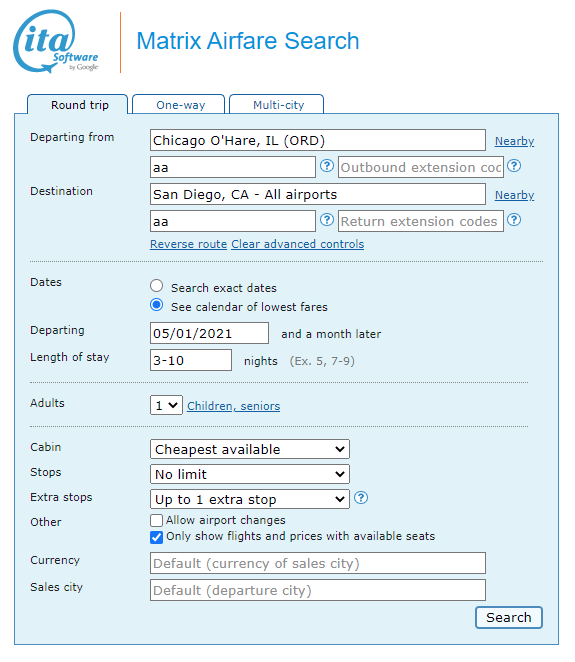This screenshot has width=575, height=662.
Task: Open help icon beside Extra stops dropdown
Action: [x=361, y=498]
